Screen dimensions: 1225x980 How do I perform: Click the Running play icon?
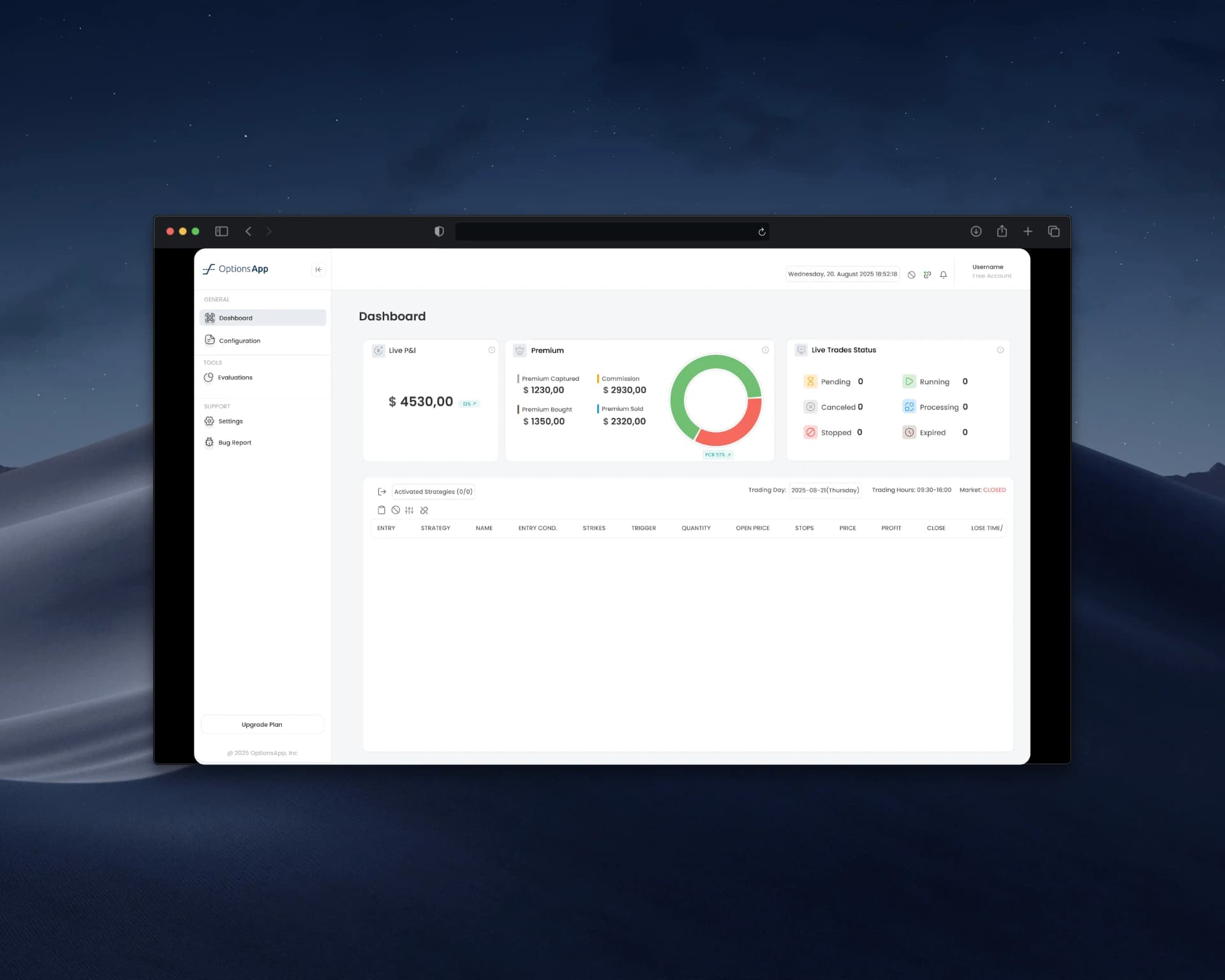point(909,382)
